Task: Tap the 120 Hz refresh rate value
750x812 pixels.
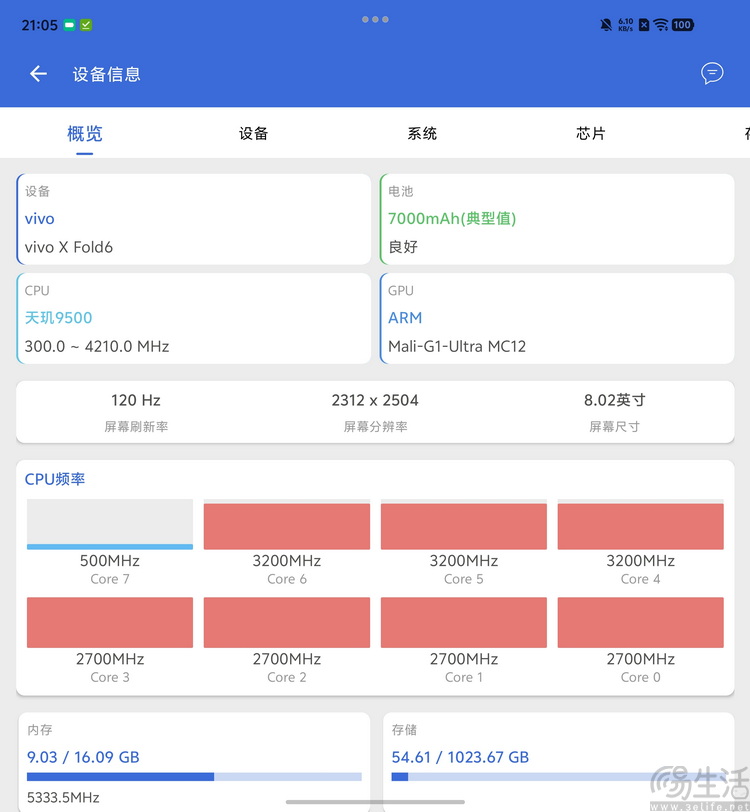Action: (x=136, y=400)
